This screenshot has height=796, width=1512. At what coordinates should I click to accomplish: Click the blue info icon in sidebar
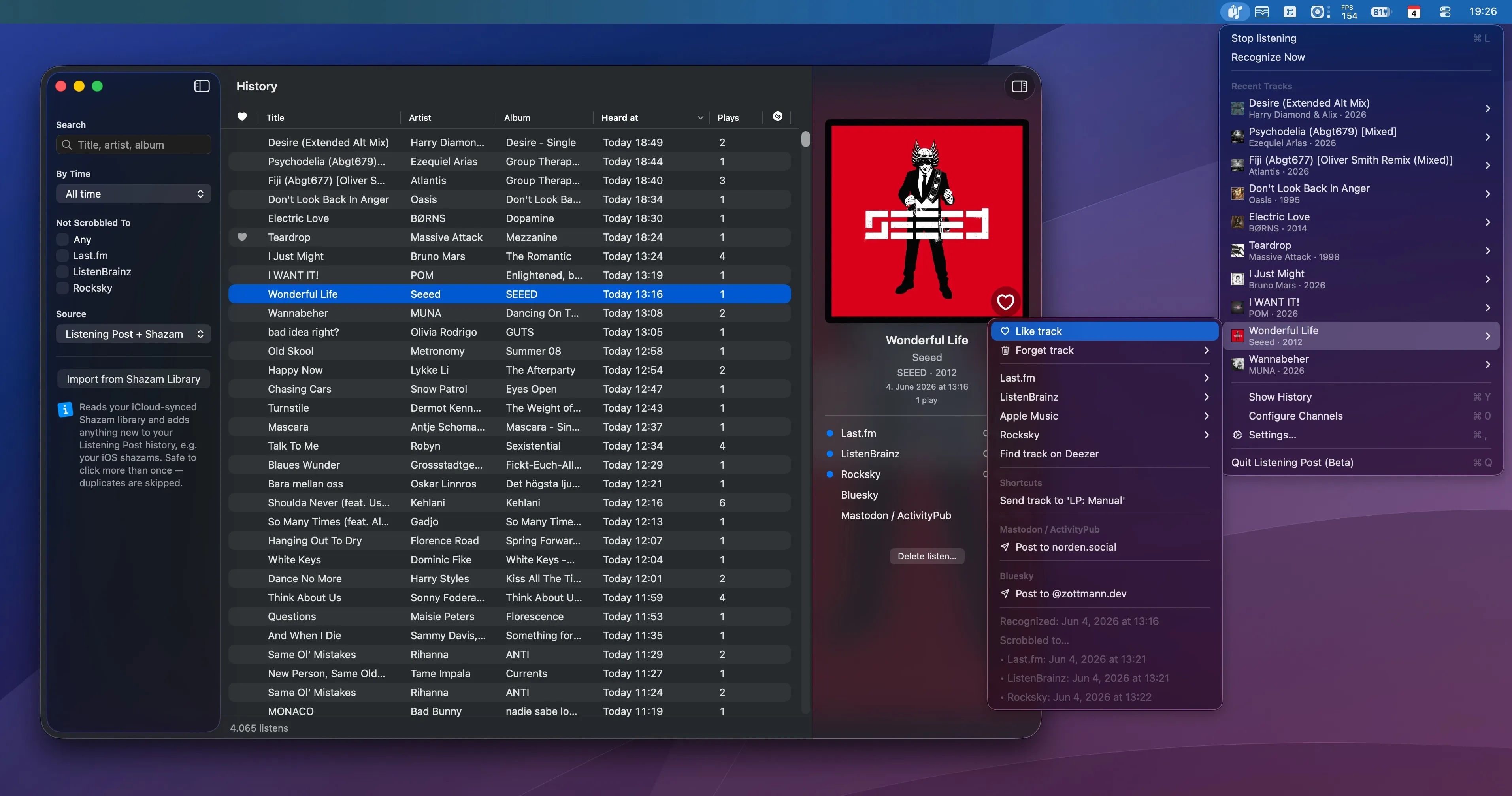click(x=65, y=409)
